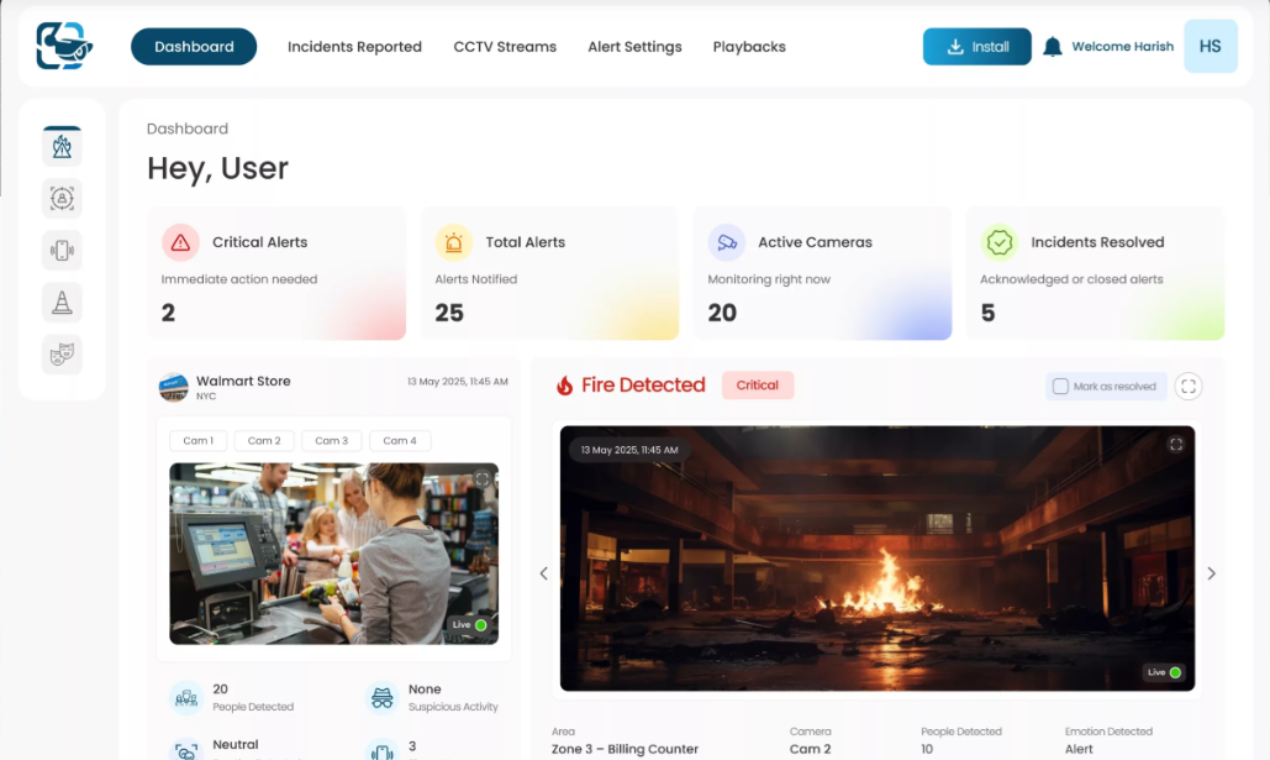Select the traffic cone sidebar icon
The width and height of the screenshot is (1270, 760).
pos(62,302)
